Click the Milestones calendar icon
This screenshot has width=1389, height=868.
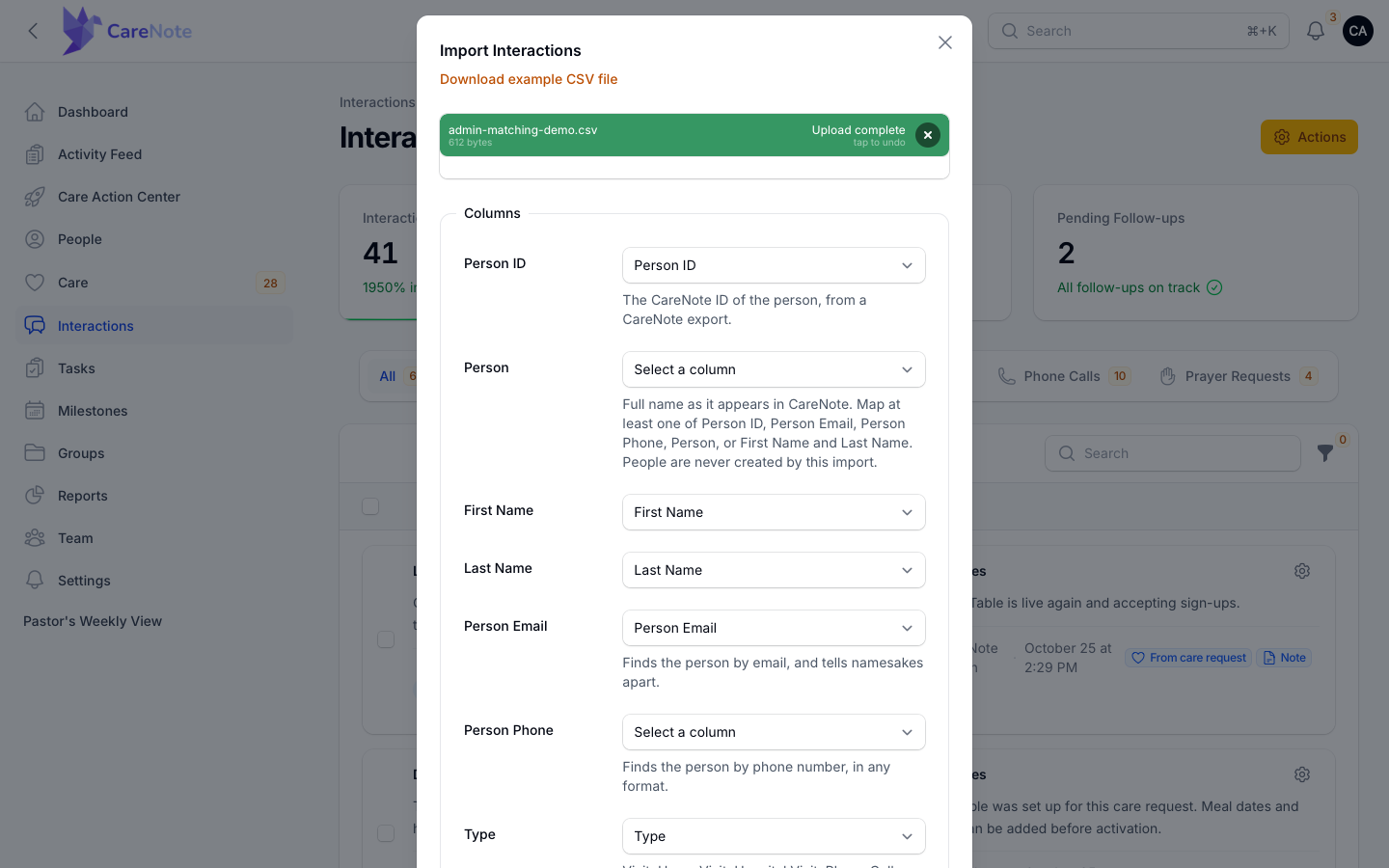35,411
